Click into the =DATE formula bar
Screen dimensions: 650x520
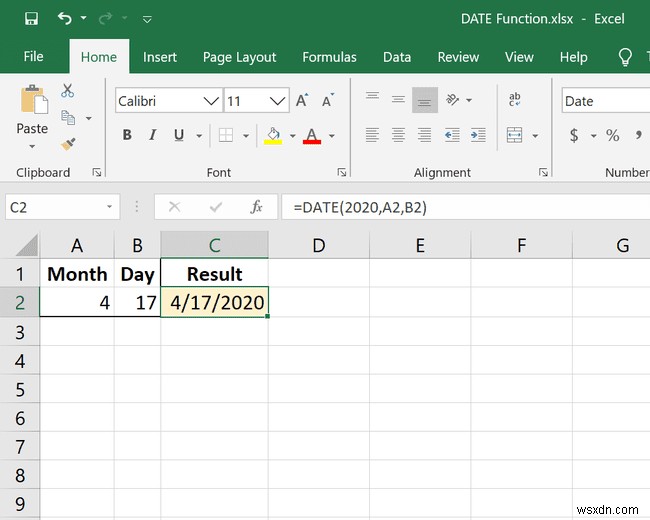click(x=466, y=207)
